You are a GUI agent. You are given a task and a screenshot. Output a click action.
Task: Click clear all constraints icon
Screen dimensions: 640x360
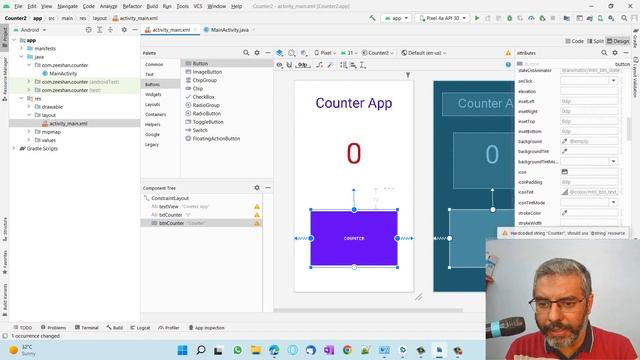click(x=320, y=65)
